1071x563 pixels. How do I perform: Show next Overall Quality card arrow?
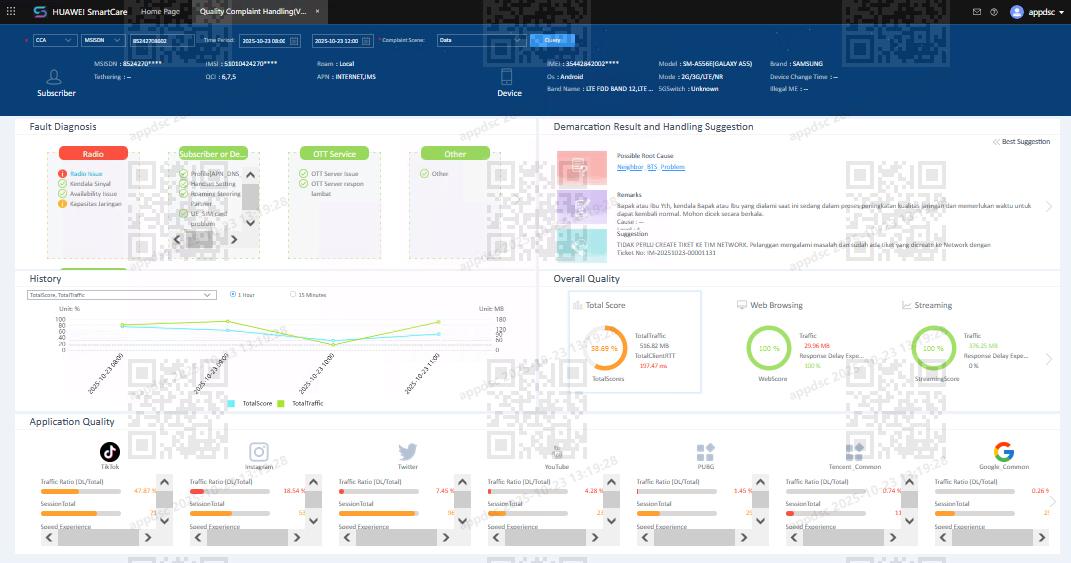[1049, 359]
